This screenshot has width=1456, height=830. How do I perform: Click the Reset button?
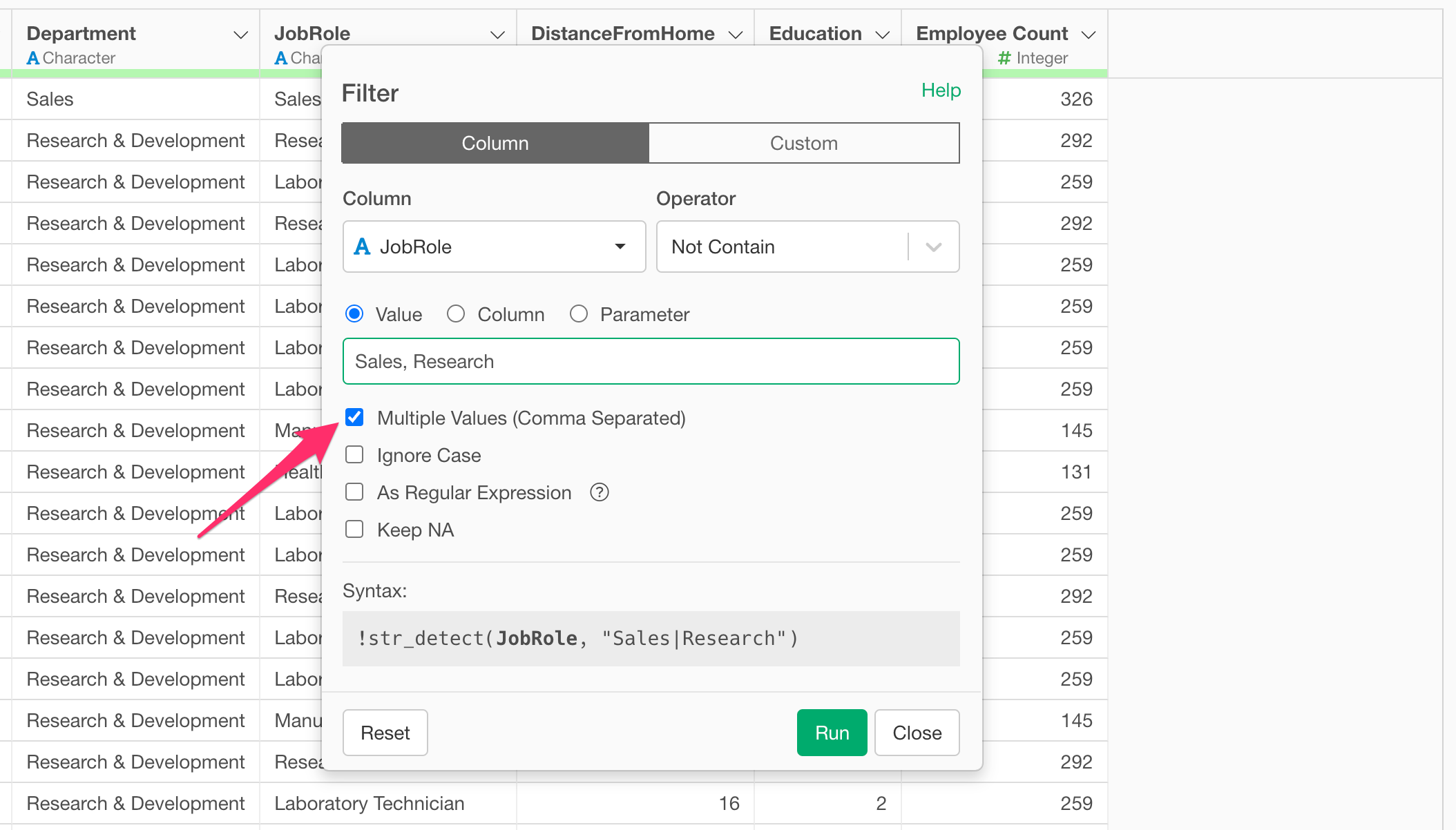[x=385, y=733]
